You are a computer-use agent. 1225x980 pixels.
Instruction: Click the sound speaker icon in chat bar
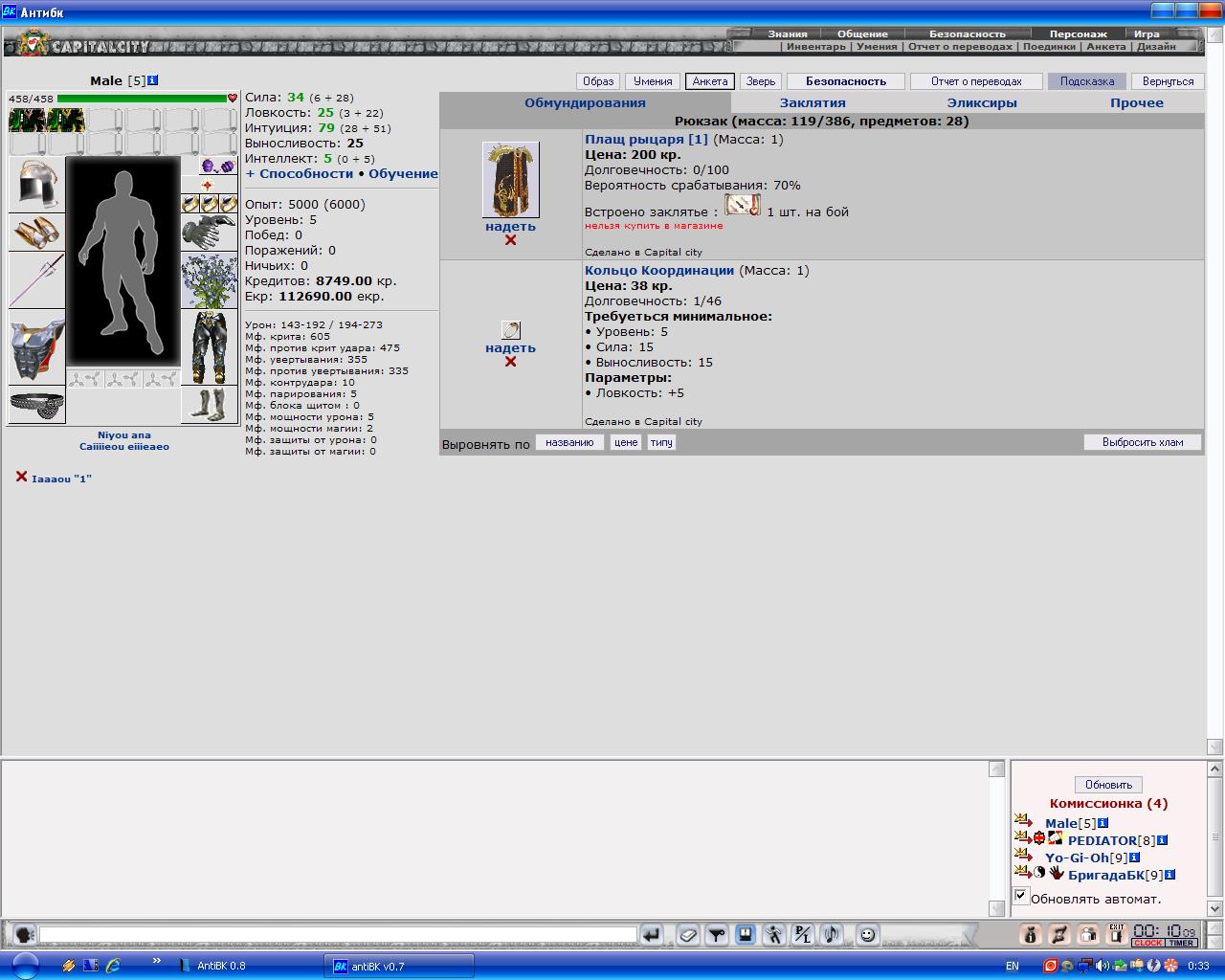(x=832, y=935)
